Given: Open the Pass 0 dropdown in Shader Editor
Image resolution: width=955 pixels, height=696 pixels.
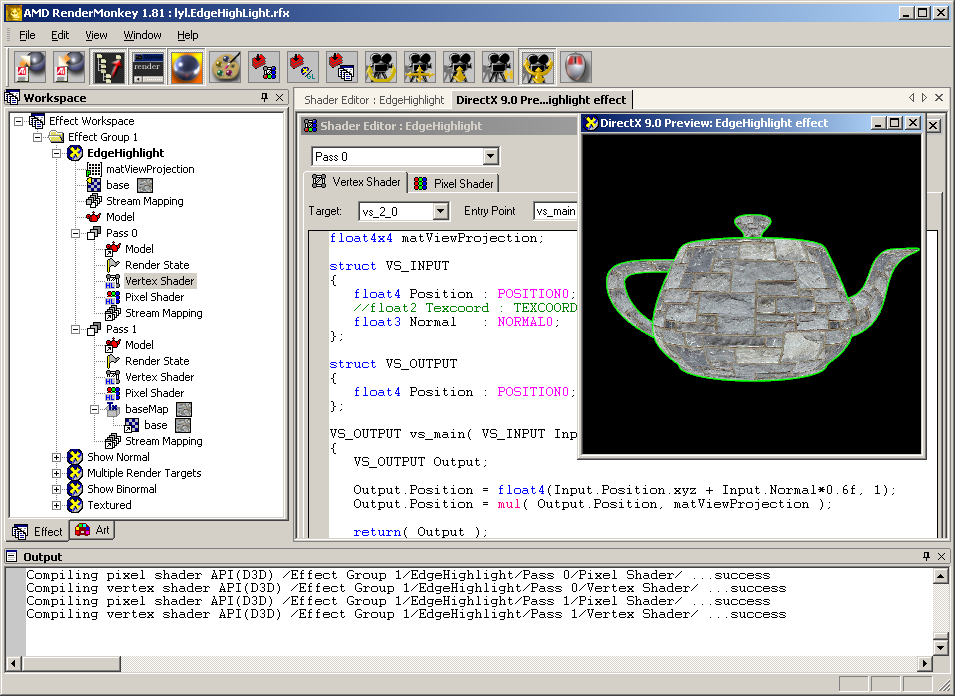Looking at the screenshot, I should point(490,156).
